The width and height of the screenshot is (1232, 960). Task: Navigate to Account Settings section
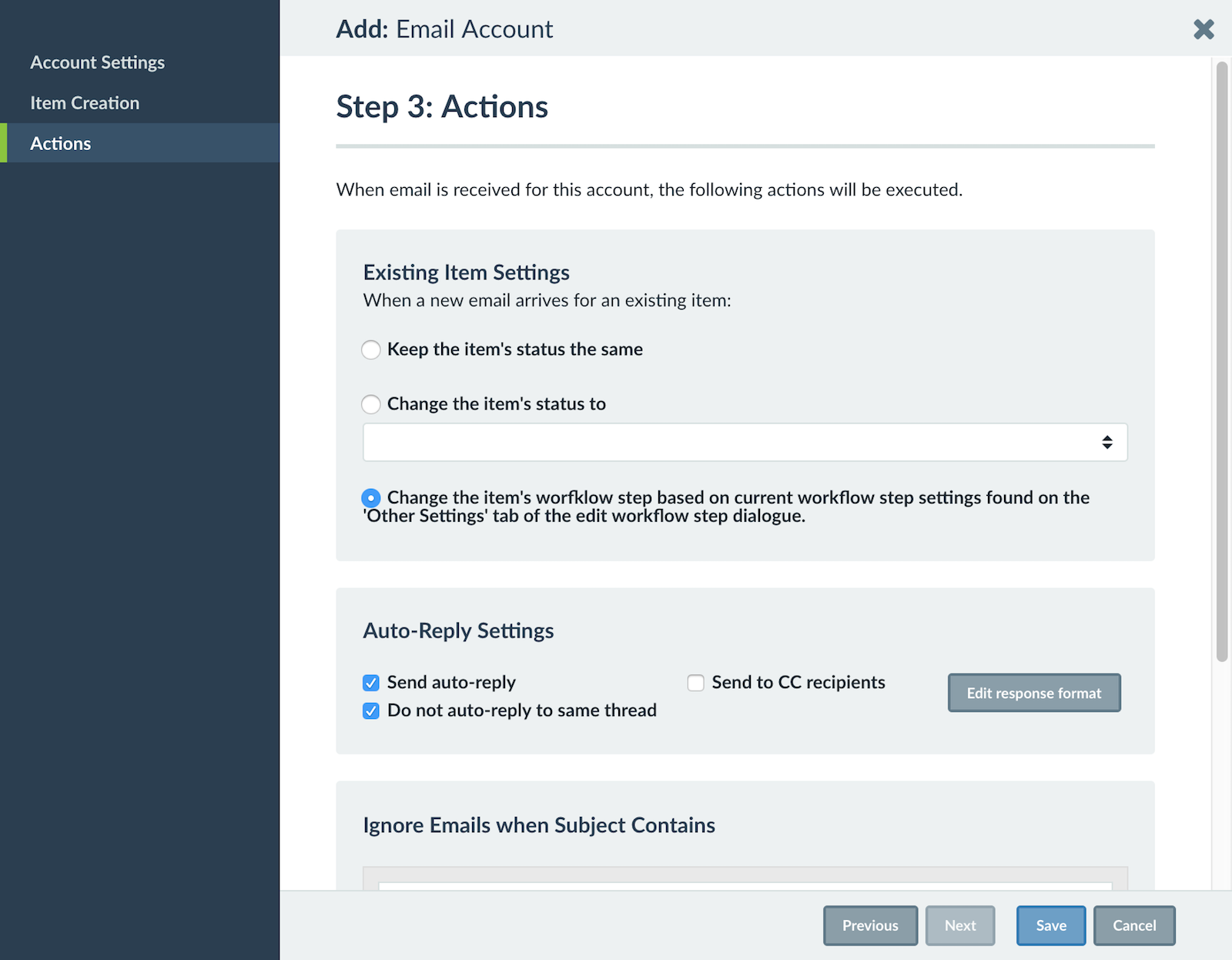(97, 62)
